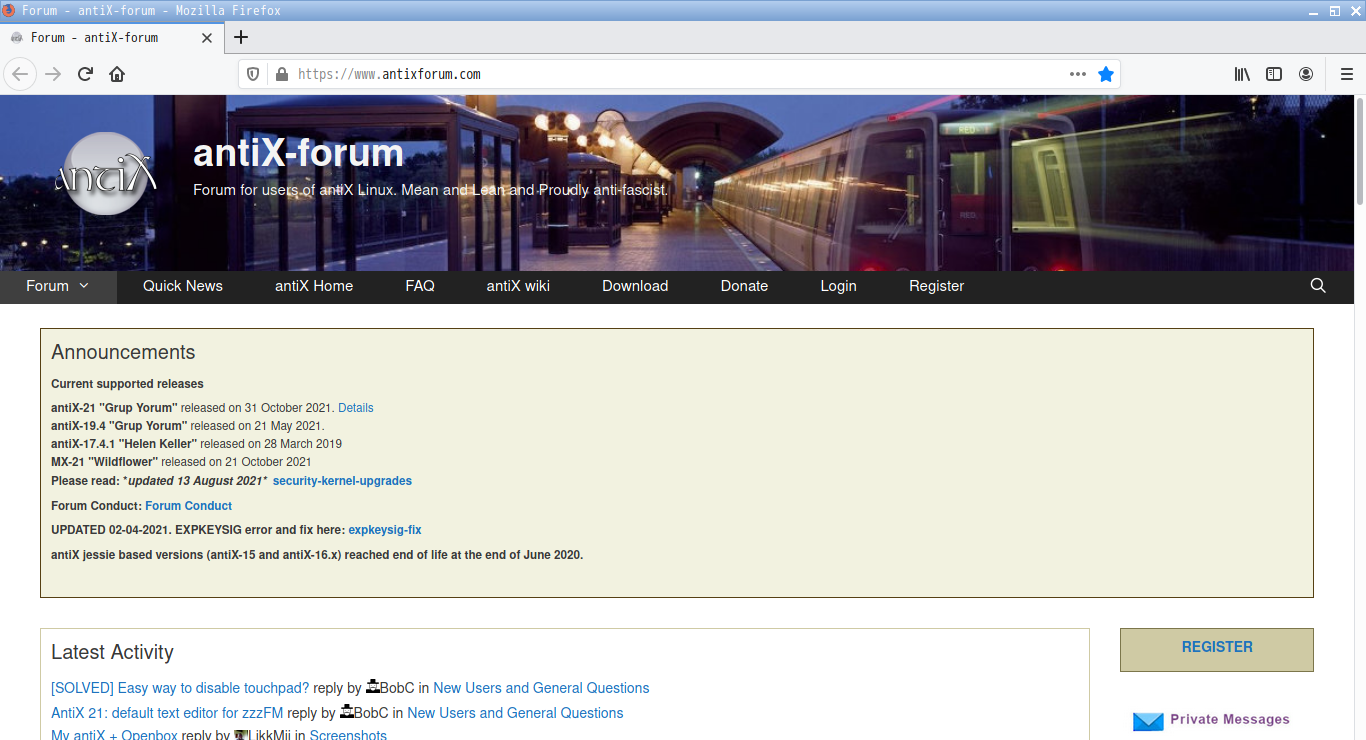1366x740 pixels.
Task: Open the security-kernel-upgrades link
Action: point(342,481)
